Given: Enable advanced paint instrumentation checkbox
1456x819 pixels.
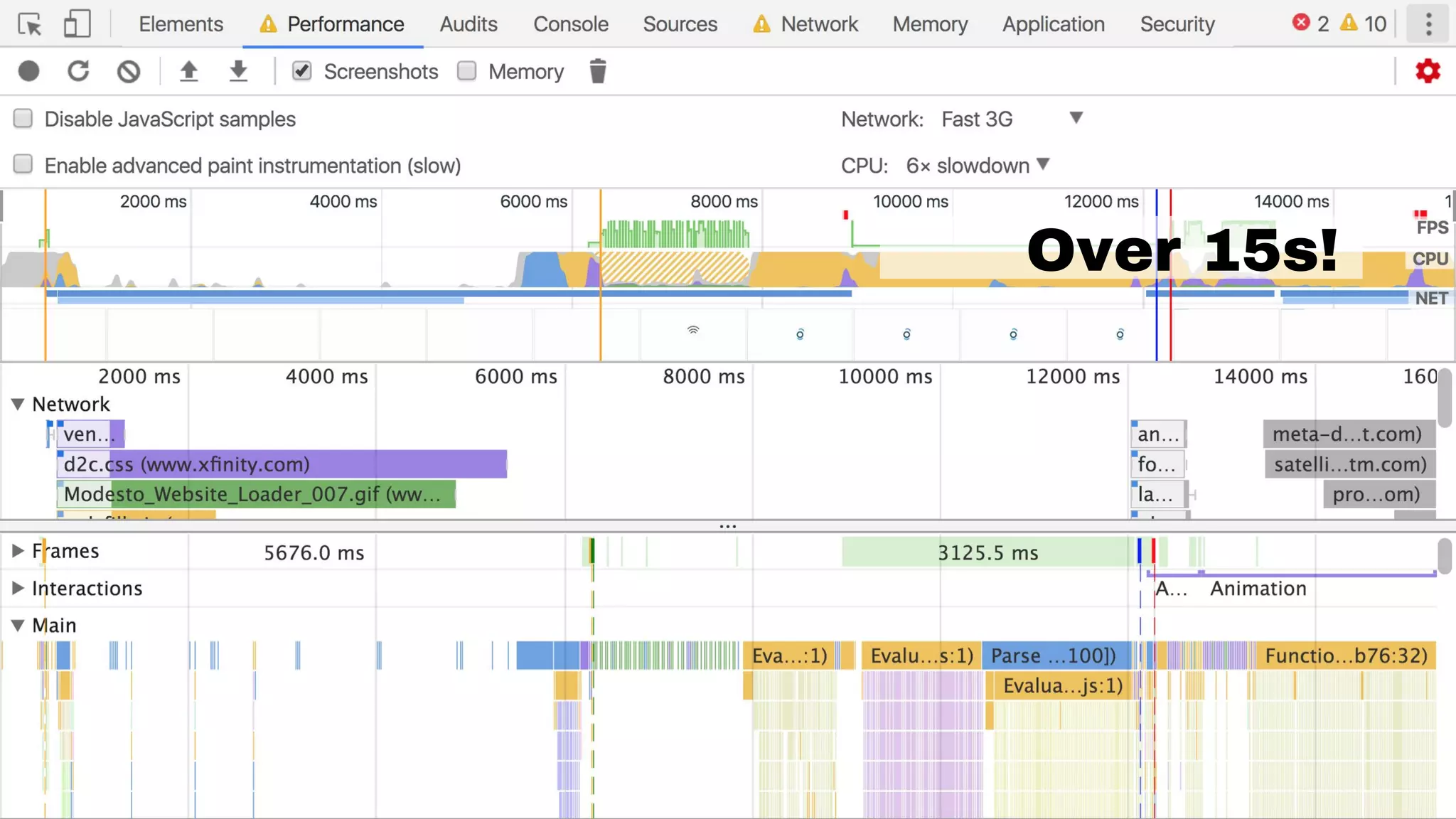Looking at the screenshot, I should (x=23, y=165).
